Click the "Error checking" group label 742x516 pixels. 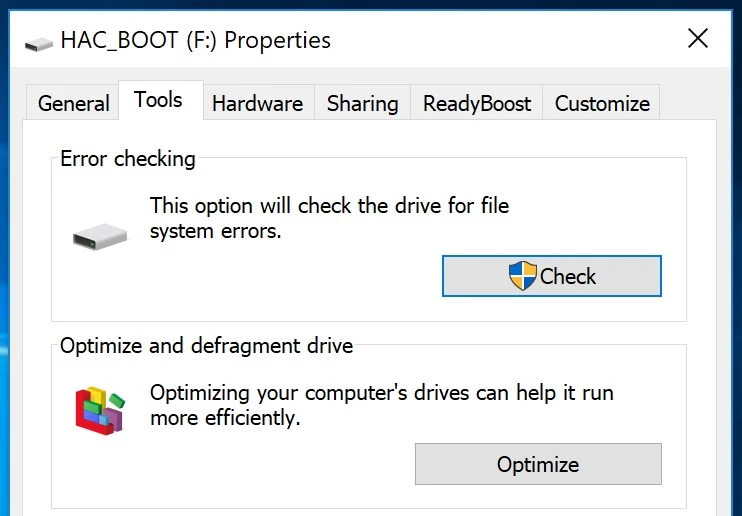pos(128,158)
